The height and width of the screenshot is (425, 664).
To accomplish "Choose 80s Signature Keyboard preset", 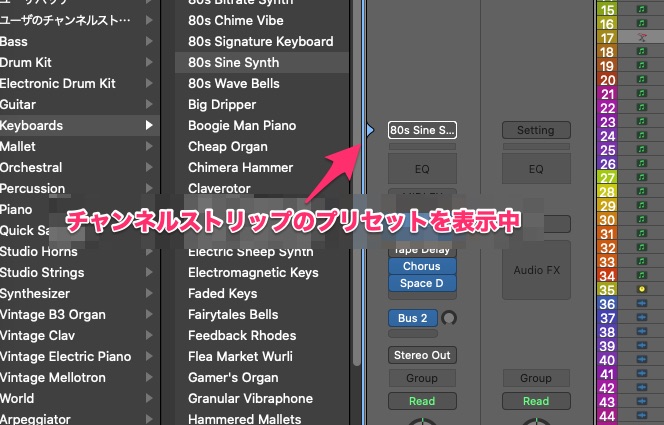I will click(x=262, y=41).
